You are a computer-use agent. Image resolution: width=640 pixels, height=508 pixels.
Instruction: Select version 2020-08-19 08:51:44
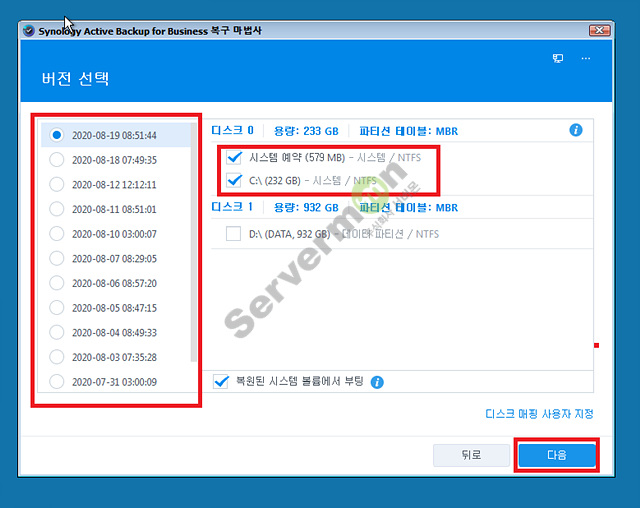tap(56, 135)
